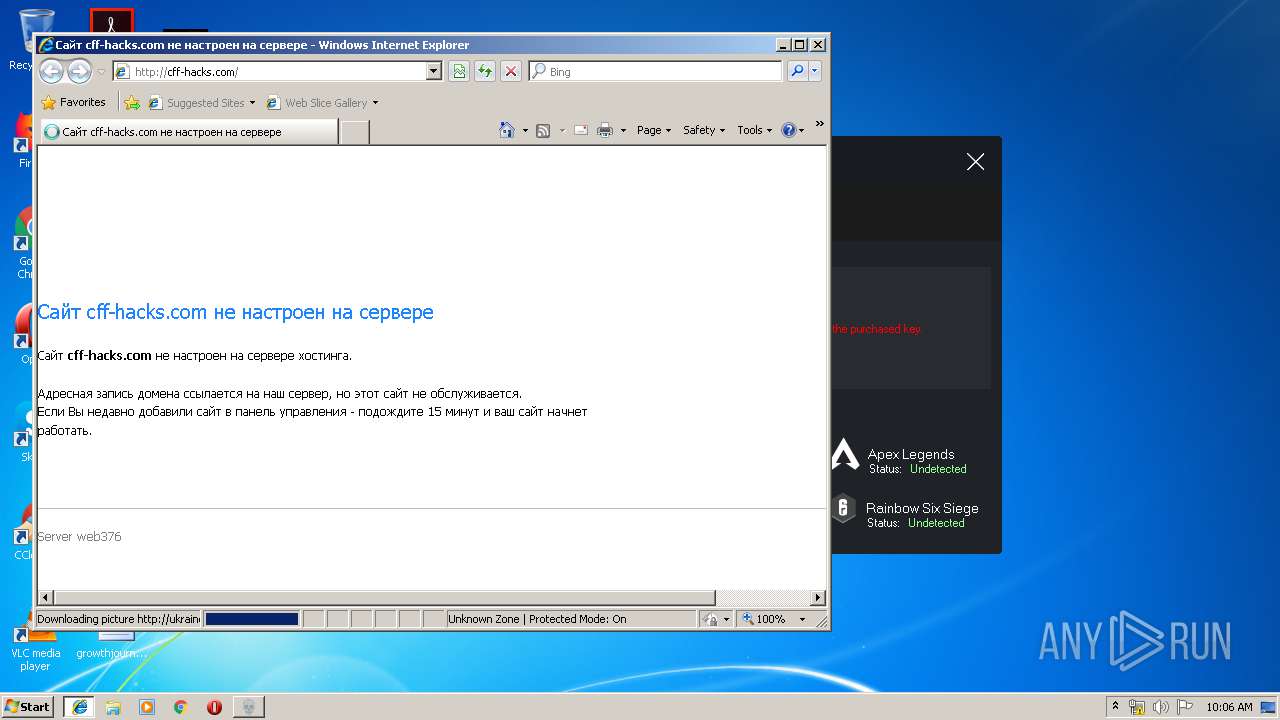Open the Read Mail envelope icon
This screenshot has height=720, width=1280.
click(580, 130)
